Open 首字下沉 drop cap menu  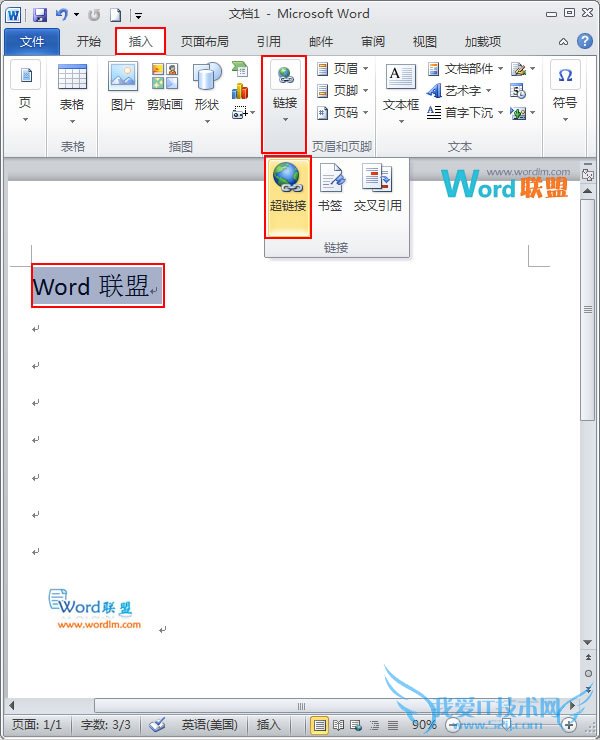click(x=465, y=113)
